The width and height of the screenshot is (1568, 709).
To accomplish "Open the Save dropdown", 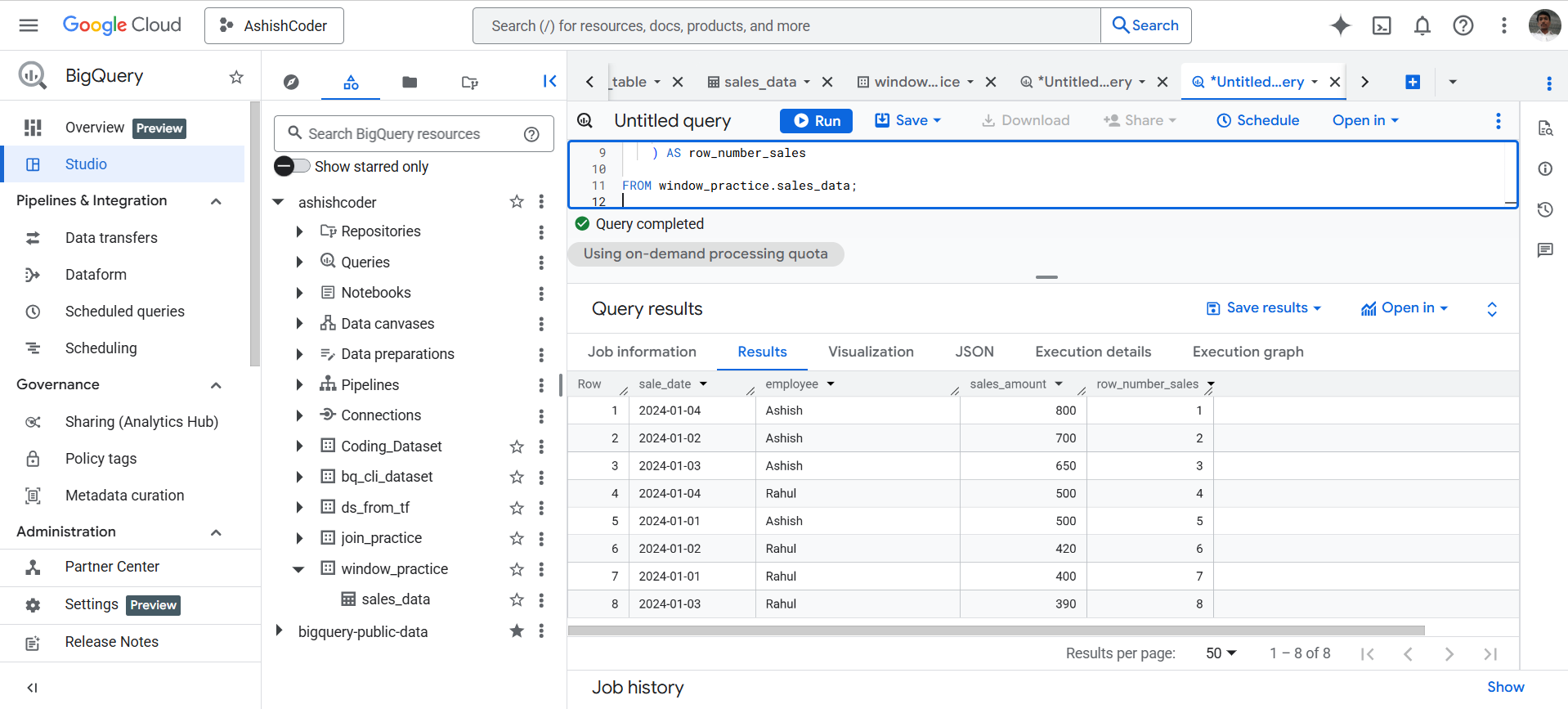I will pos(908,120).
